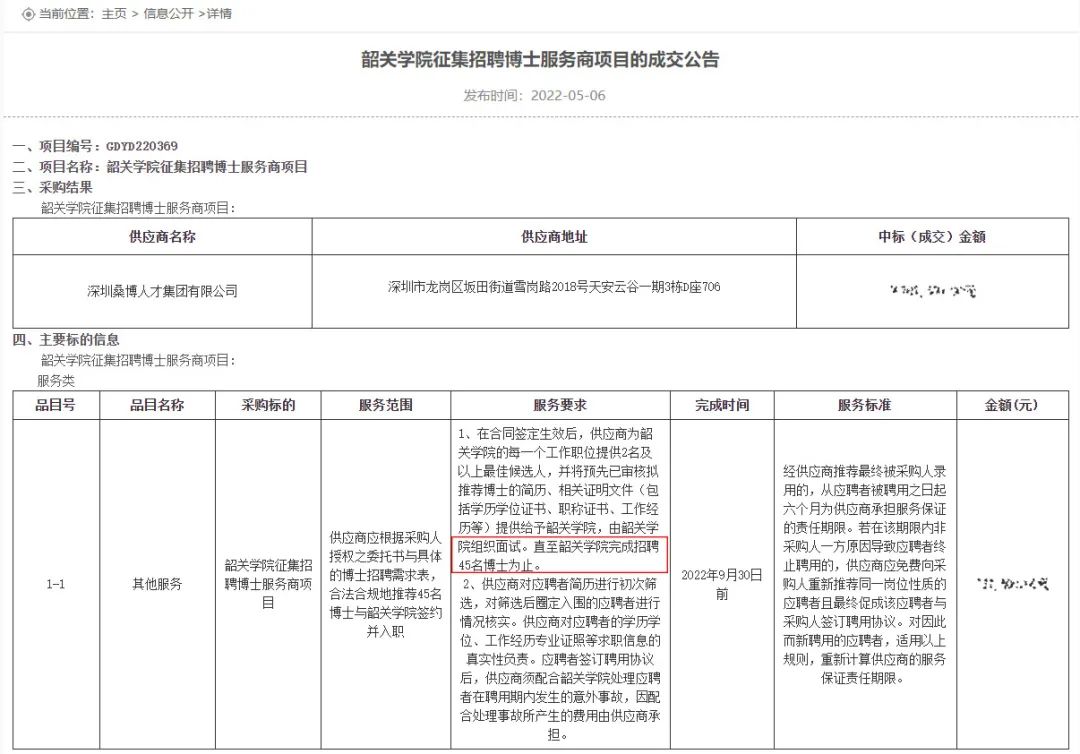Click the supplier address cell in 深圳市龙岗区
This screenshot has height=754, width=1080.
554,287
